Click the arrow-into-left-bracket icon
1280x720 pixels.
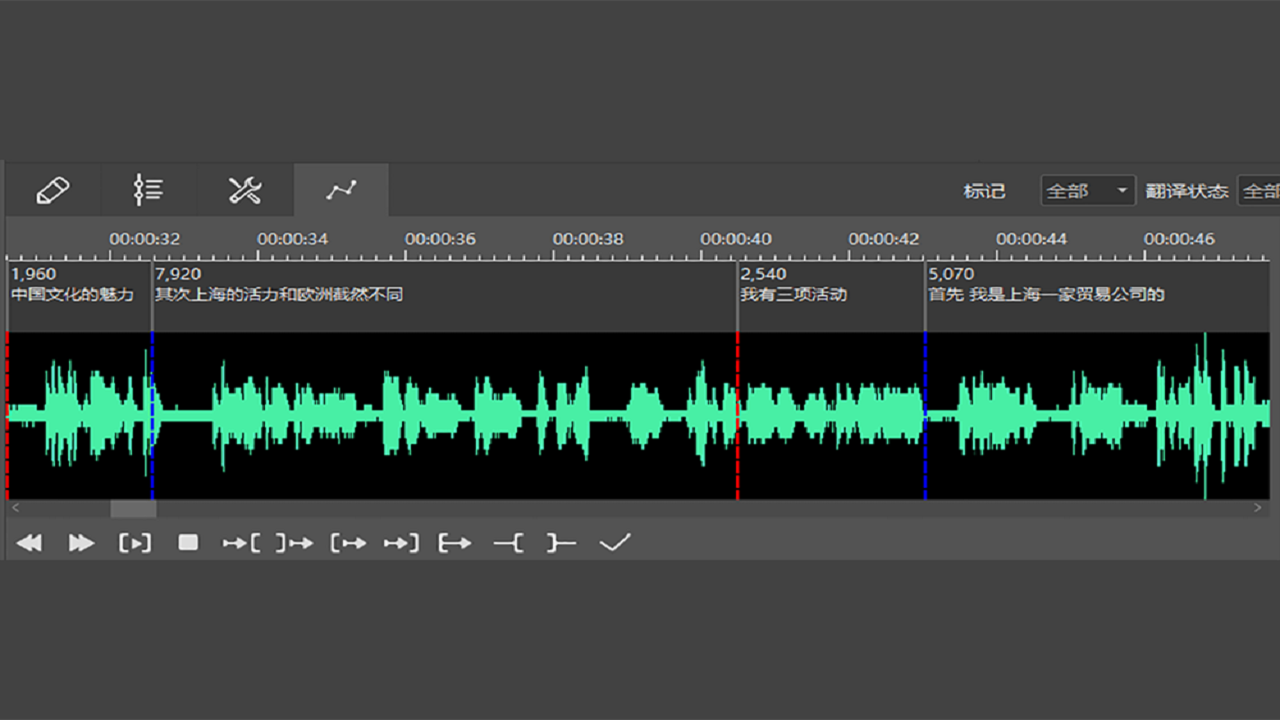(241, 543)
